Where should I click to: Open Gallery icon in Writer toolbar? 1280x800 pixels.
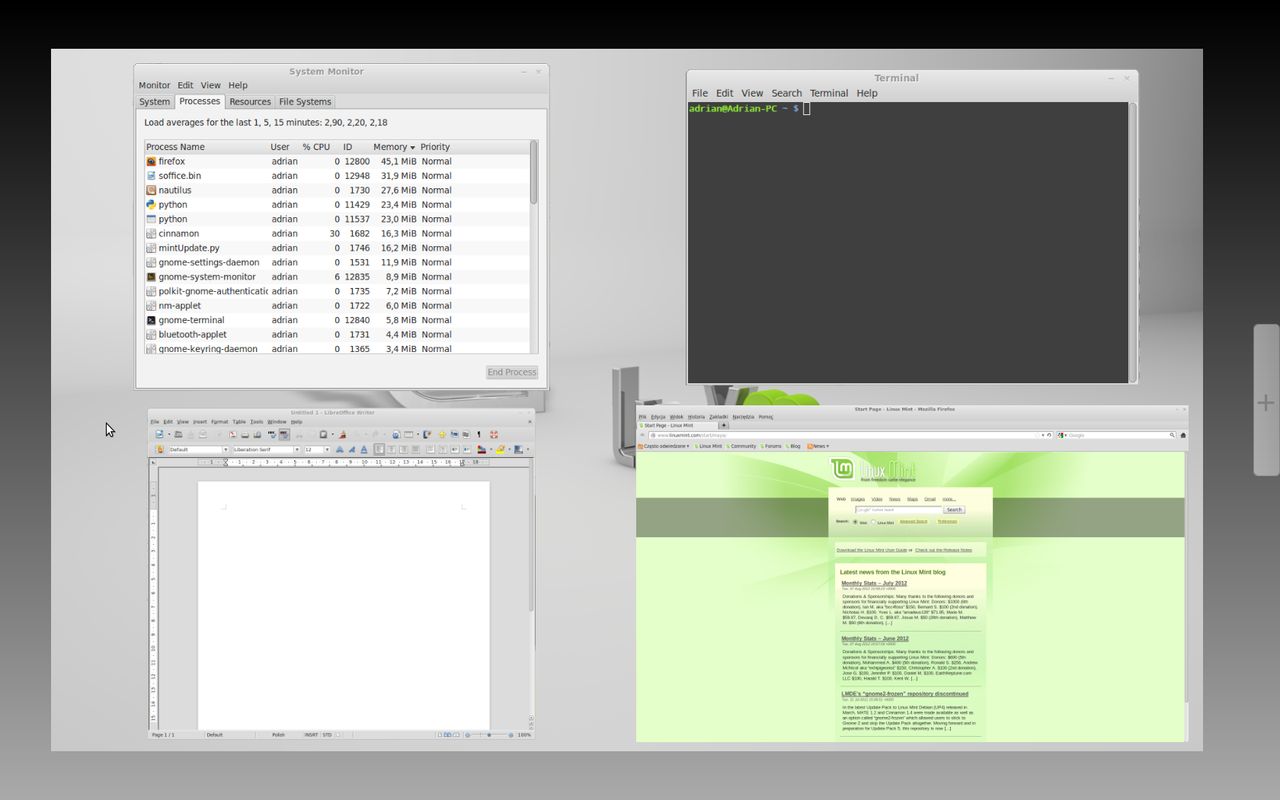click(x=454, y=434)
